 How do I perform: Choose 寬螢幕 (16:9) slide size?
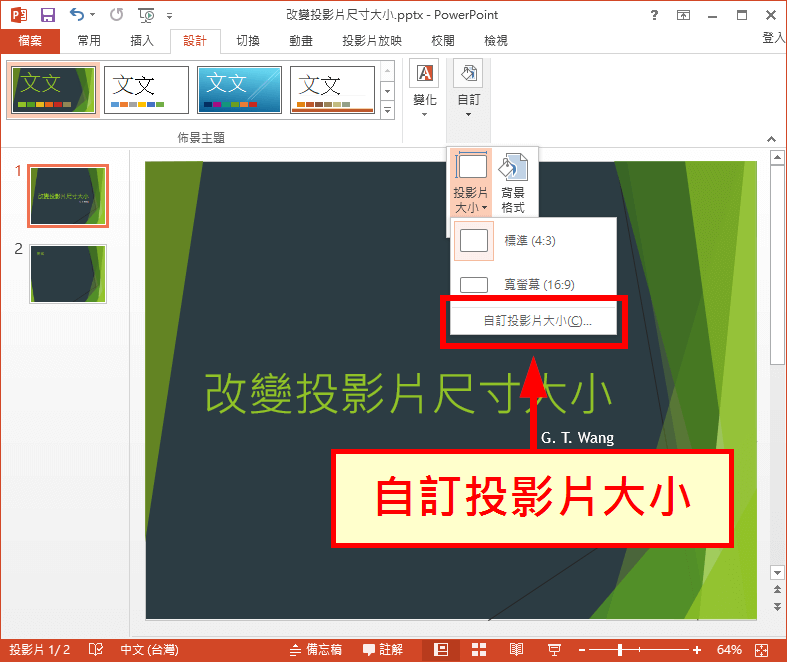534,285
